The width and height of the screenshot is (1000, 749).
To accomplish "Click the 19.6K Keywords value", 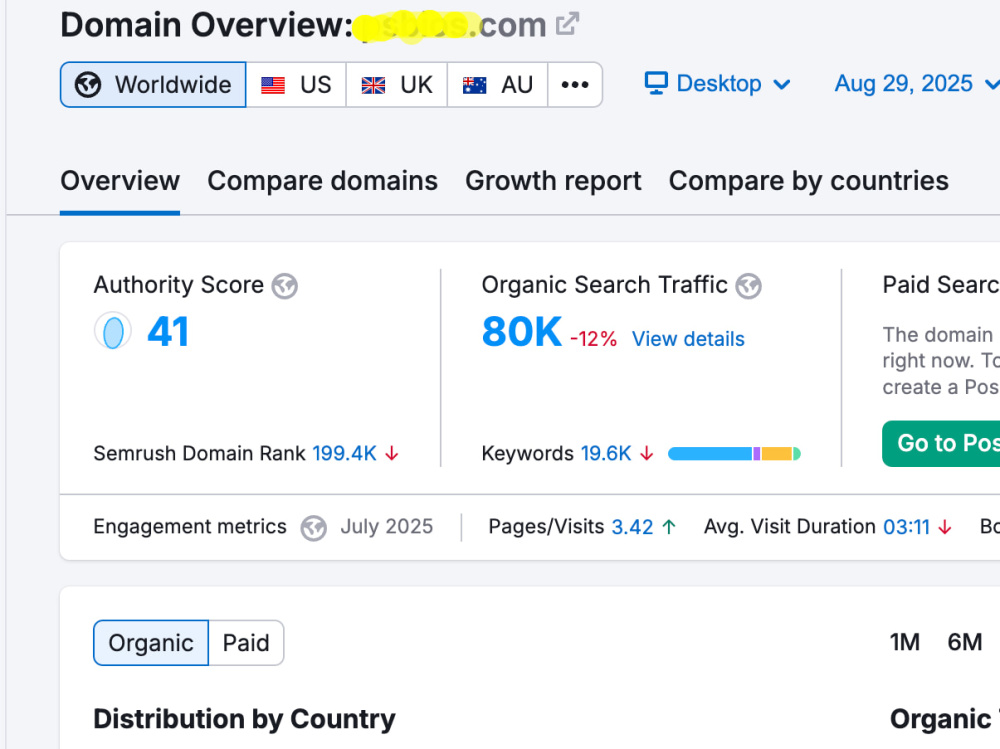I will pos(606,454).
